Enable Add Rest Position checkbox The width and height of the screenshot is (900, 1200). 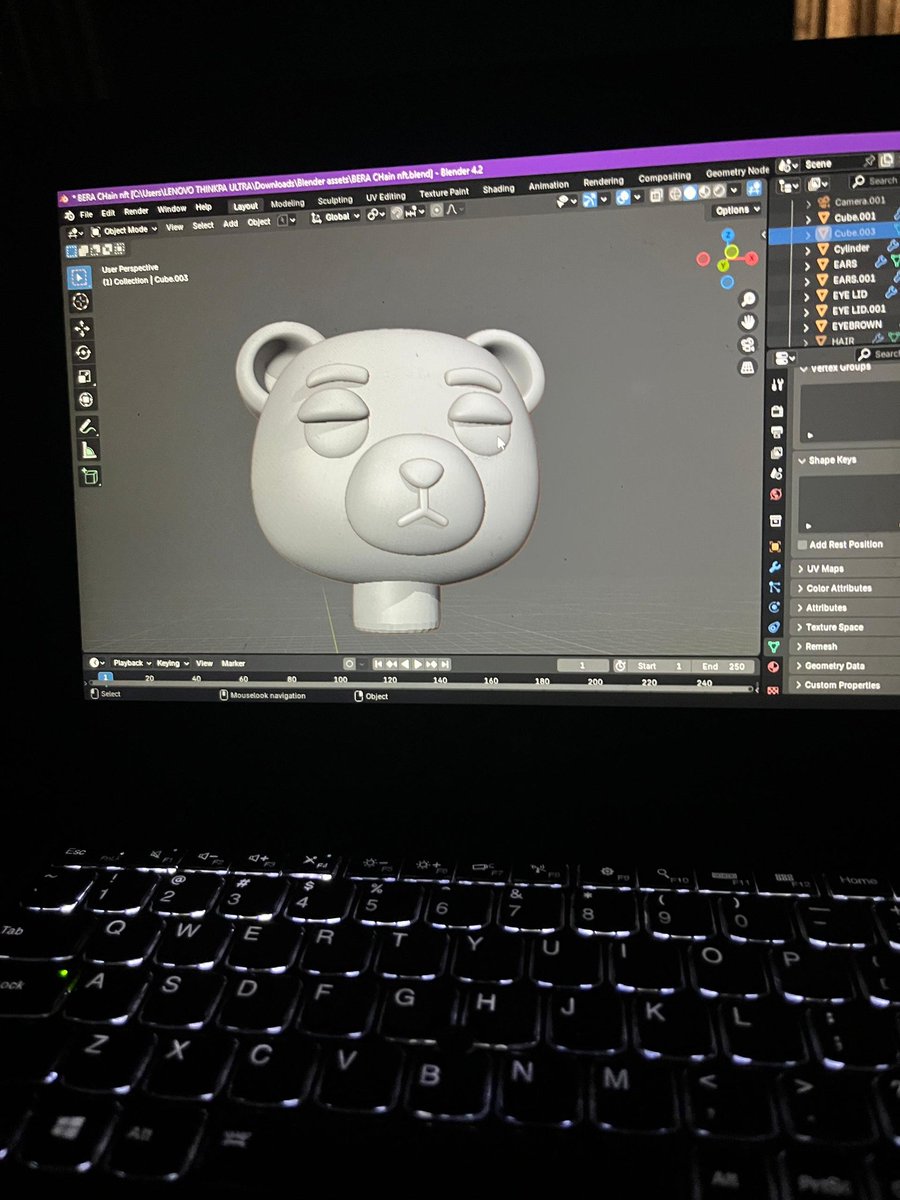tap(802, 545)
